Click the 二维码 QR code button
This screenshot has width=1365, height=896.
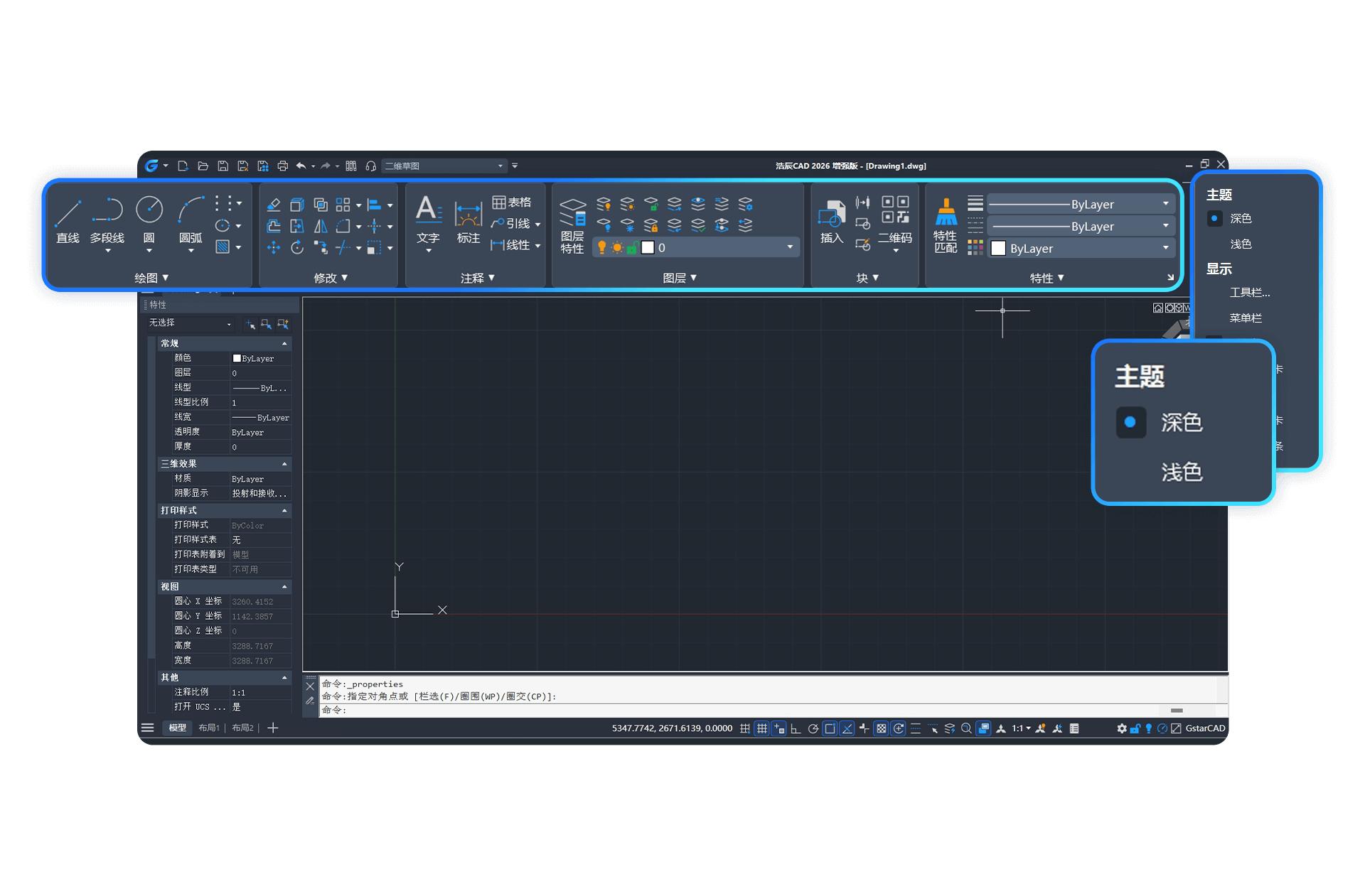895,224
